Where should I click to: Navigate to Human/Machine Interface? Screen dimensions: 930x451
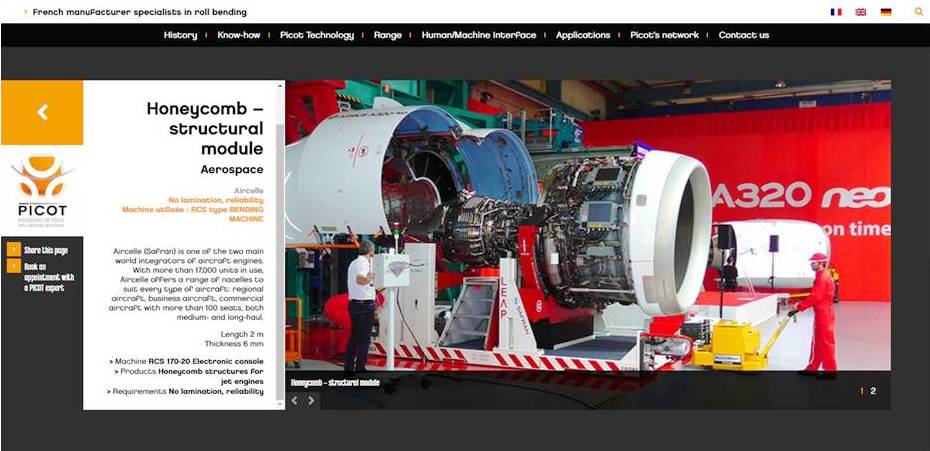click(x=478, y=35)
